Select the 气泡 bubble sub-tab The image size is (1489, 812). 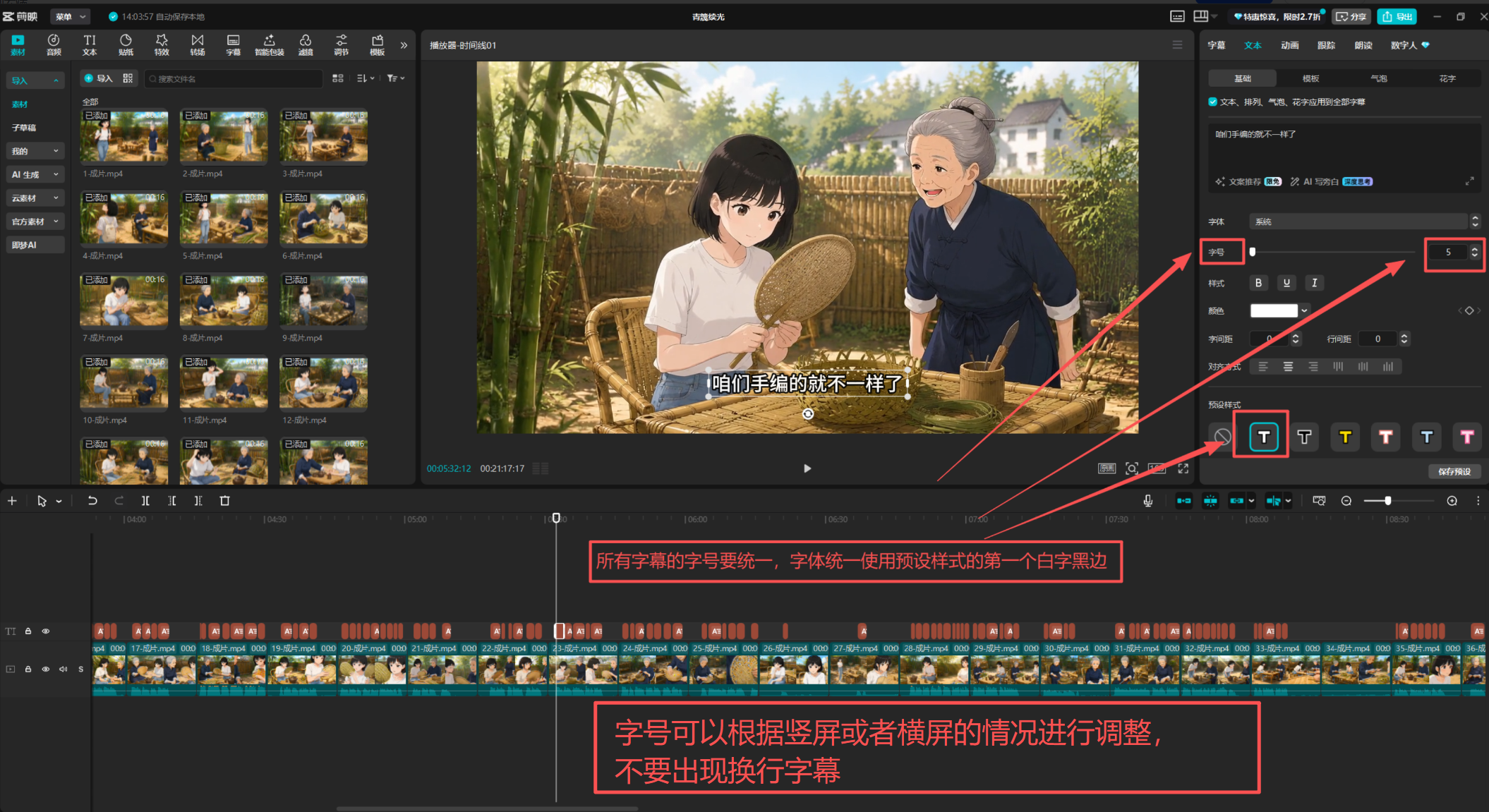tap(1379, 78)
